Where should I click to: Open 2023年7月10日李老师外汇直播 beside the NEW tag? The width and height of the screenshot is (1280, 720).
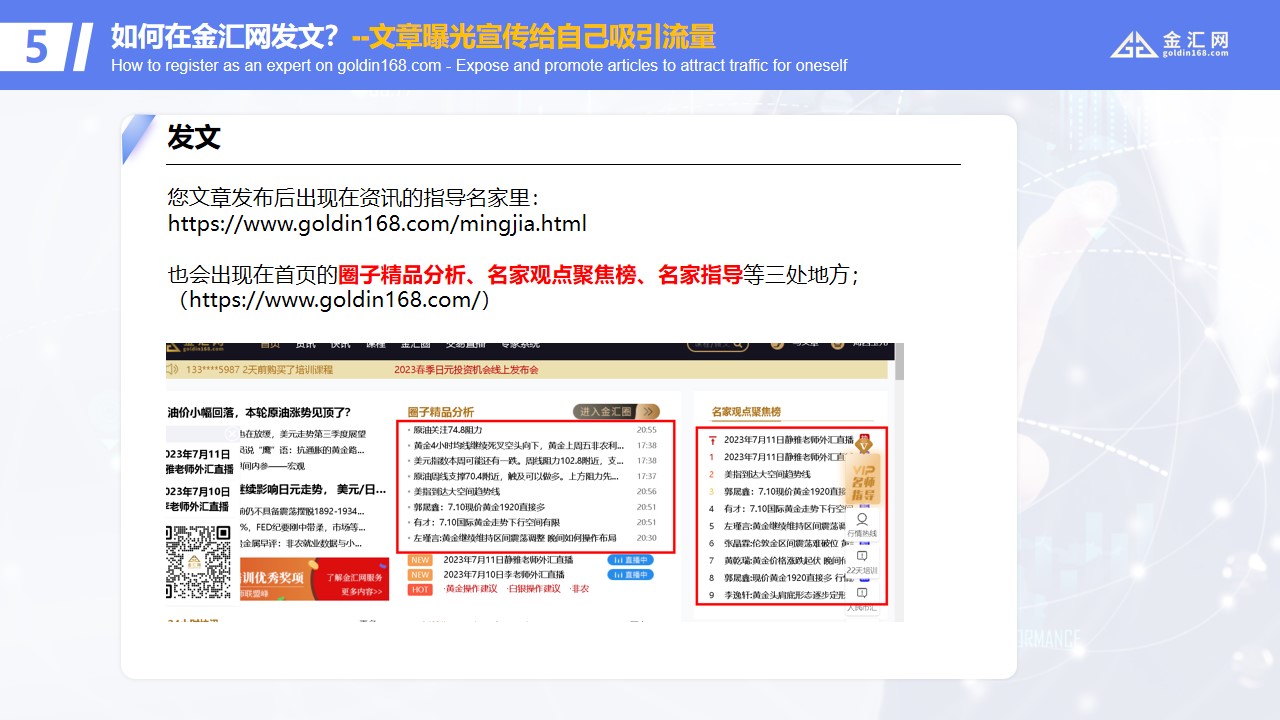[x=503, y=575]
